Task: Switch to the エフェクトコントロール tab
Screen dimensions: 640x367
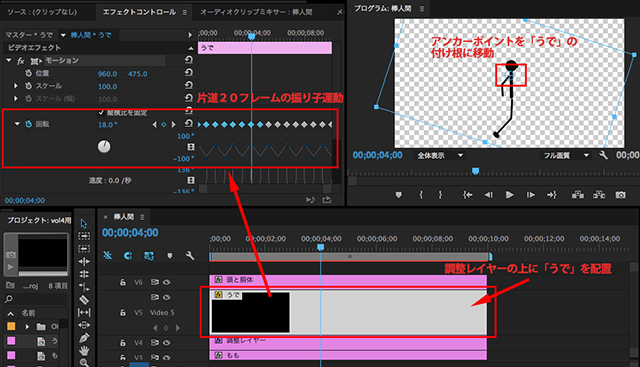Action: click(139, 12)
